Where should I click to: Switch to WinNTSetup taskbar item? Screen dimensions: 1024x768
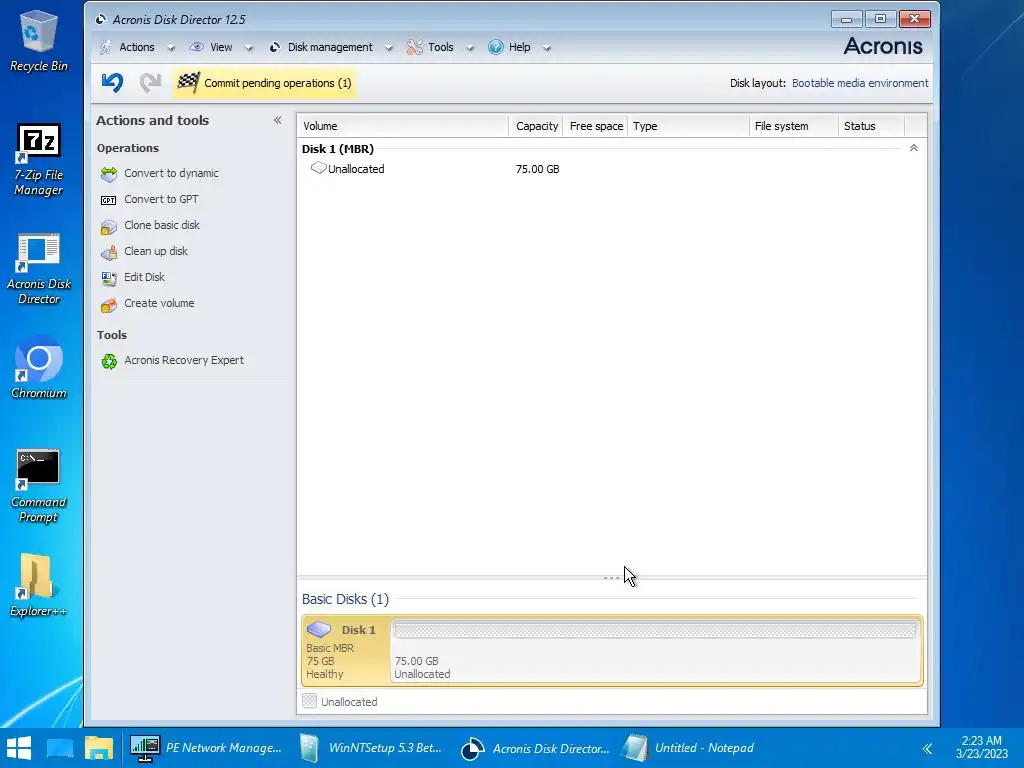371,748
